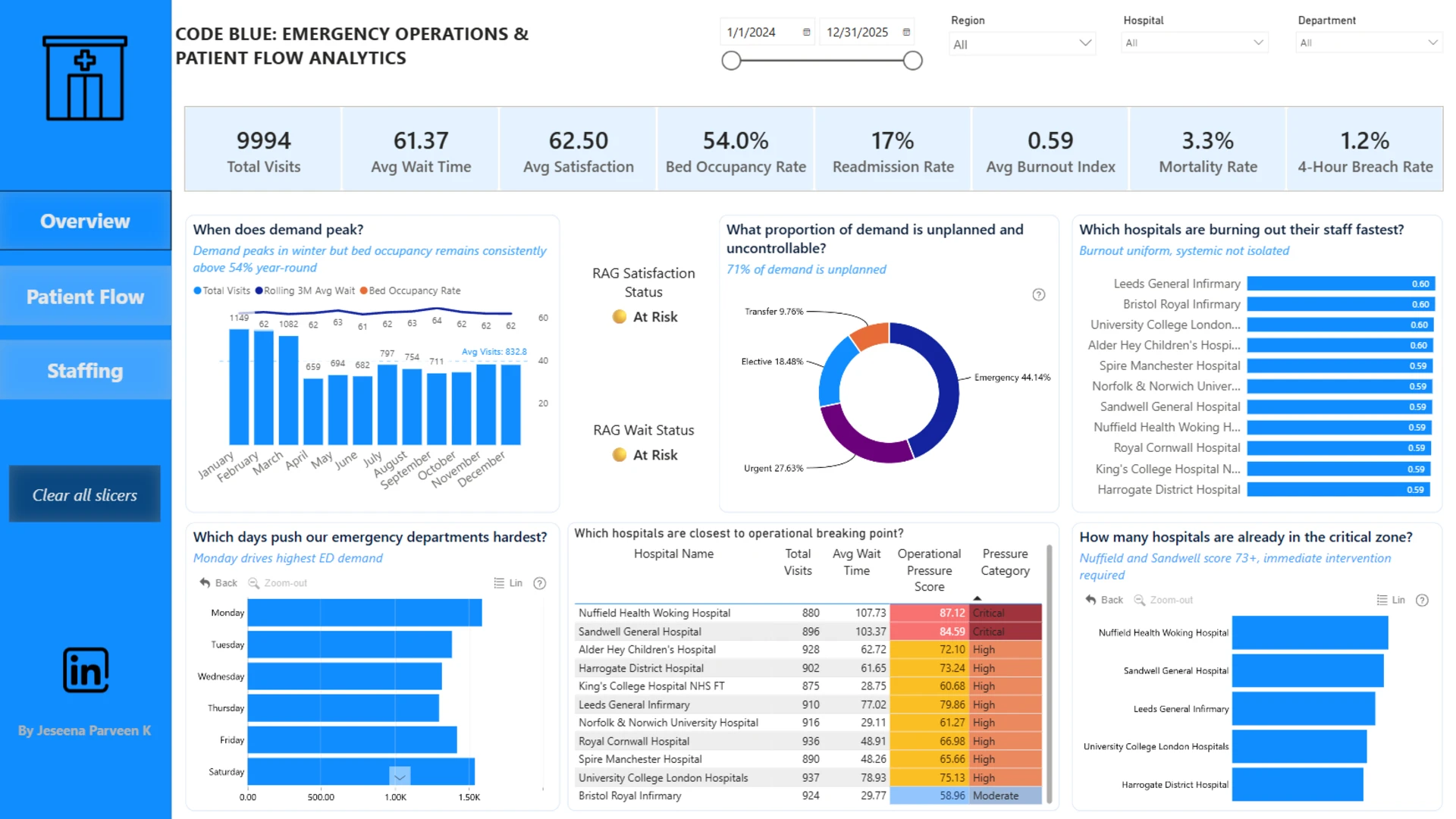Expand the Department dropdown

[x=1369, y=42]
